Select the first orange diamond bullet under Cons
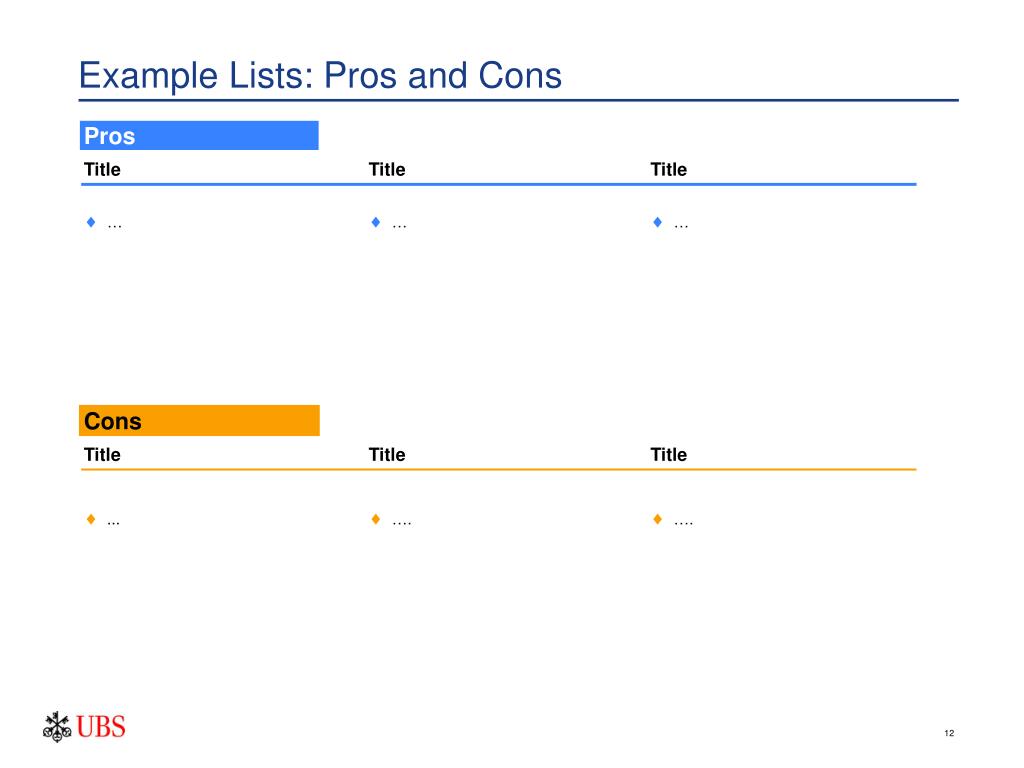 (91, 519)
